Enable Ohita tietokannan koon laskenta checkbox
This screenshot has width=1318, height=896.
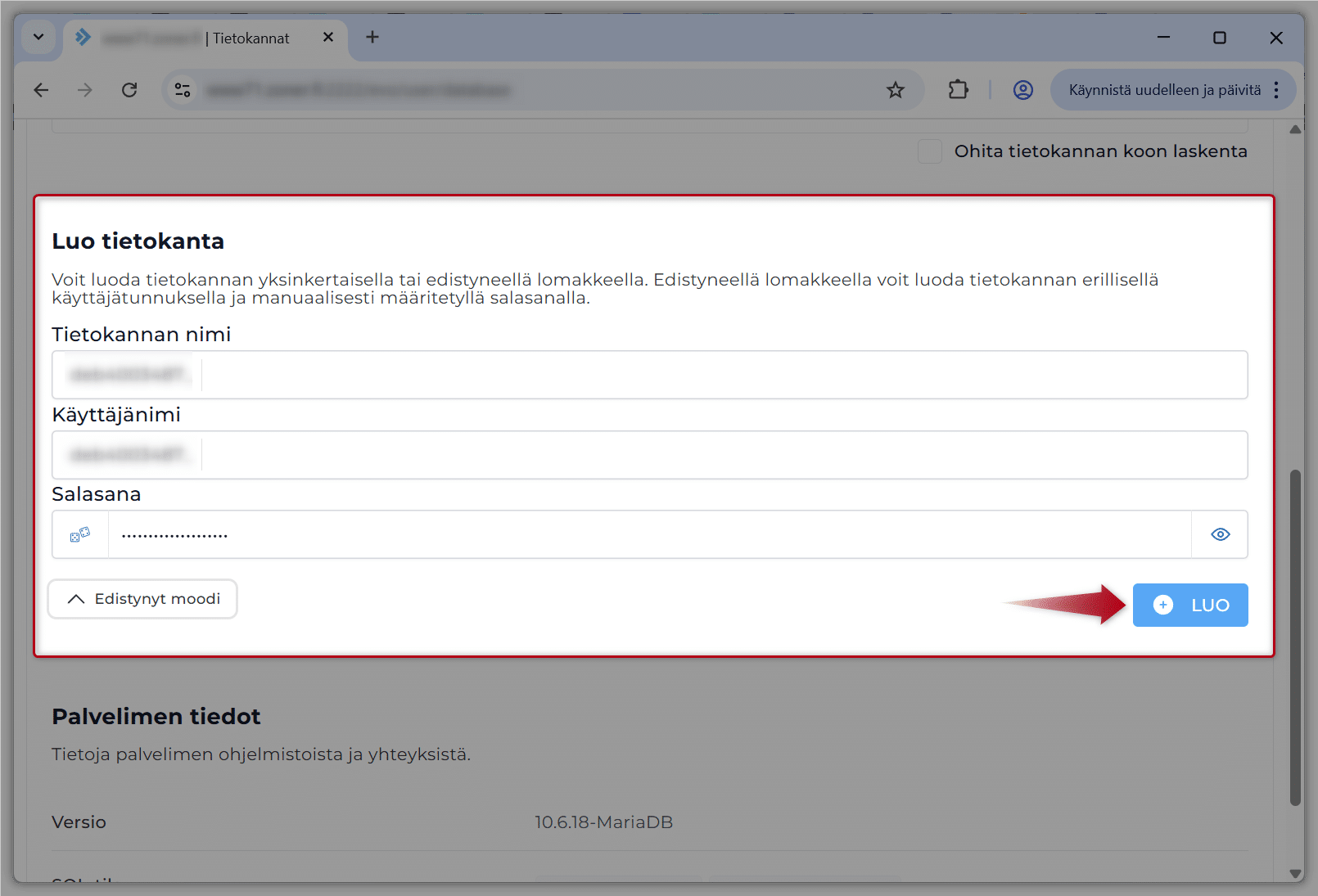[x=930, y=151]
